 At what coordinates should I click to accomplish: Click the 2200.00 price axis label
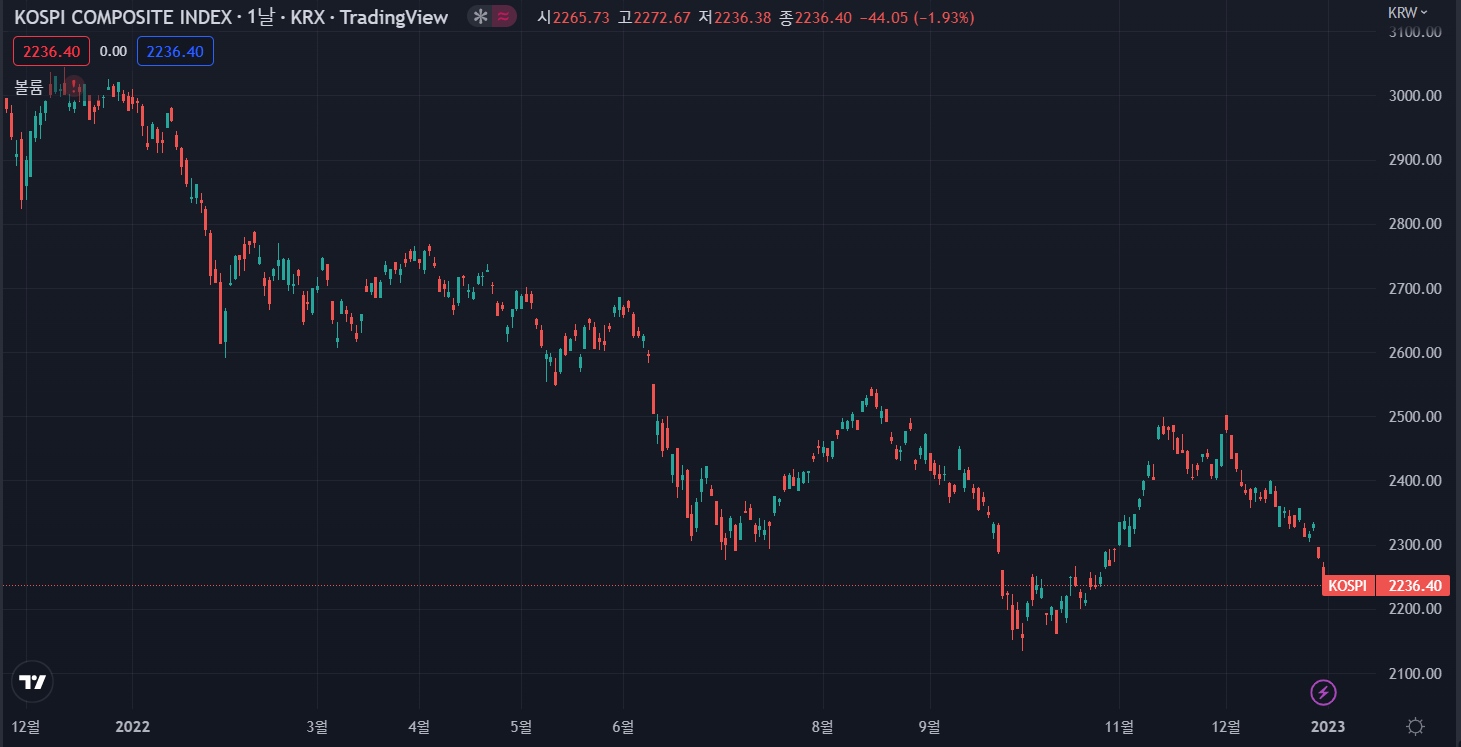coord(1413,609)
